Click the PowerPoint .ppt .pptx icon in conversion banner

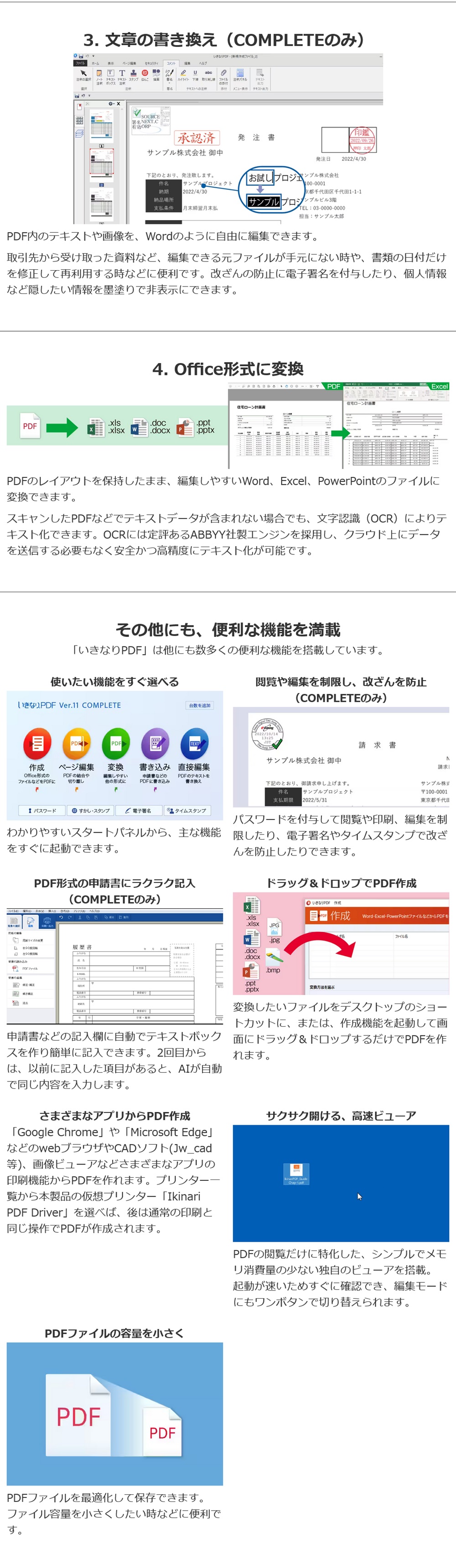coord(185,427)
